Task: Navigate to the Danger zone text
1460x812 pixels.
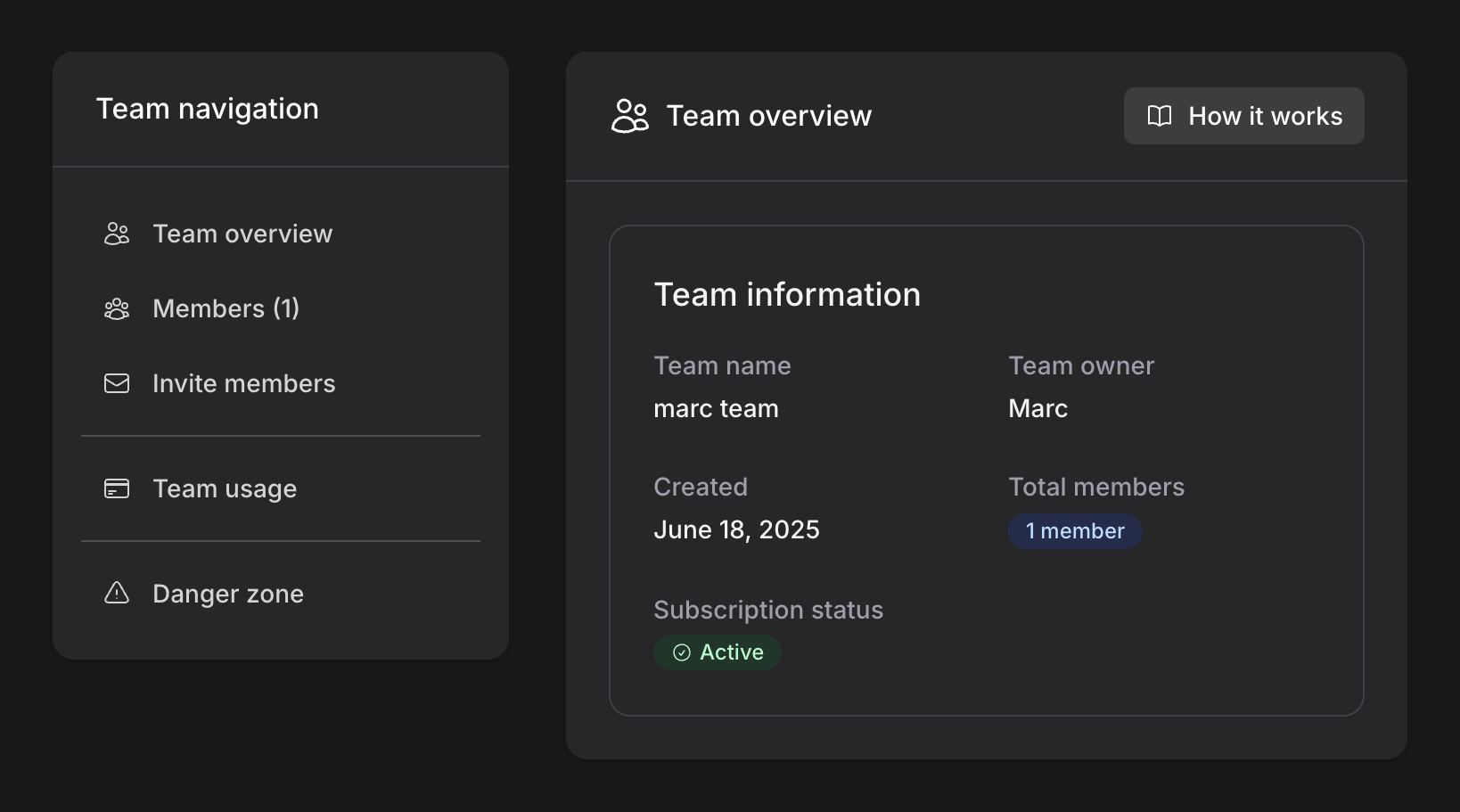Action: point(228,594)
